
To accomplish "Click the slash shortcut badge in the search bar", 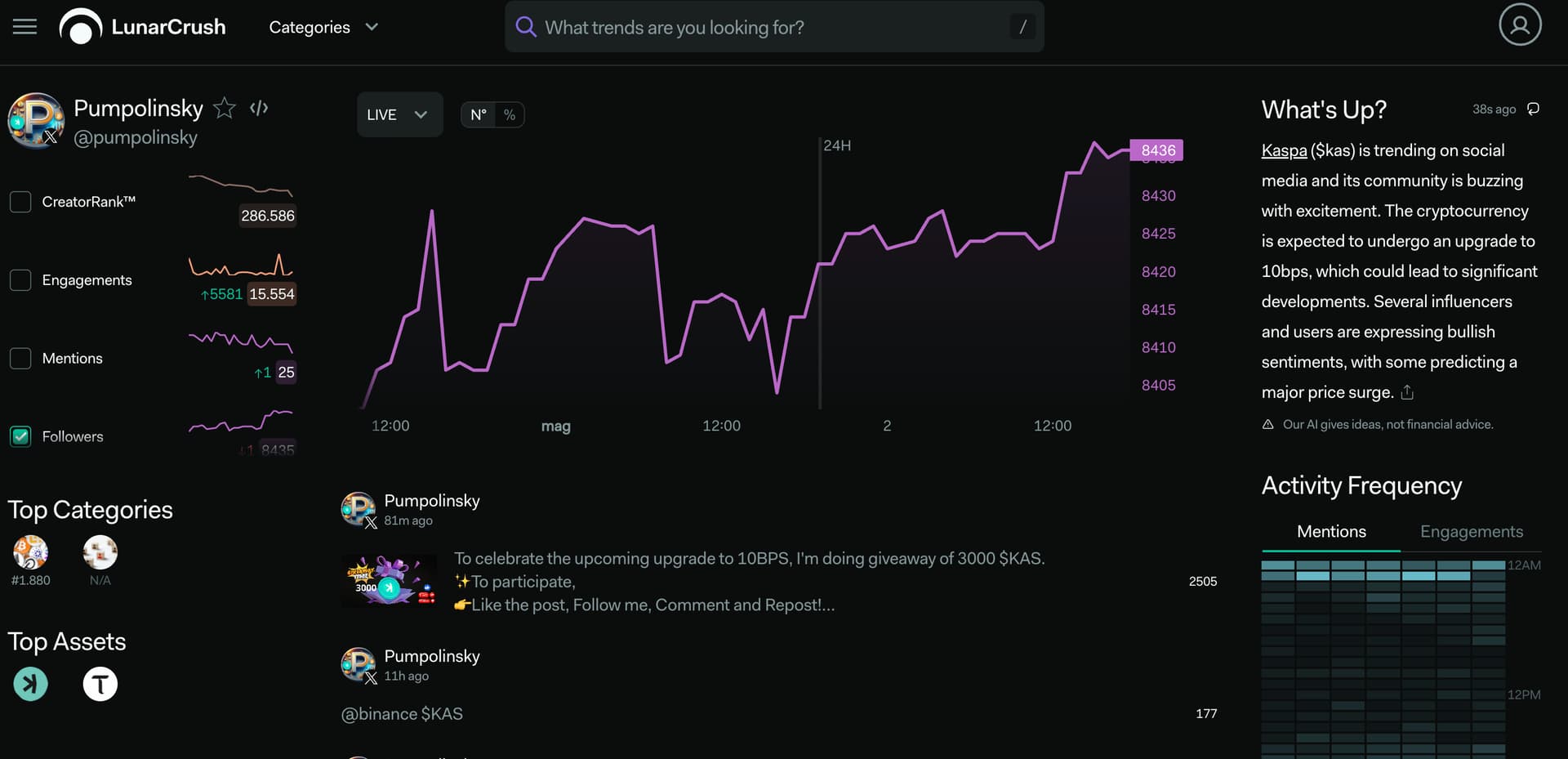I will 1022,27.
